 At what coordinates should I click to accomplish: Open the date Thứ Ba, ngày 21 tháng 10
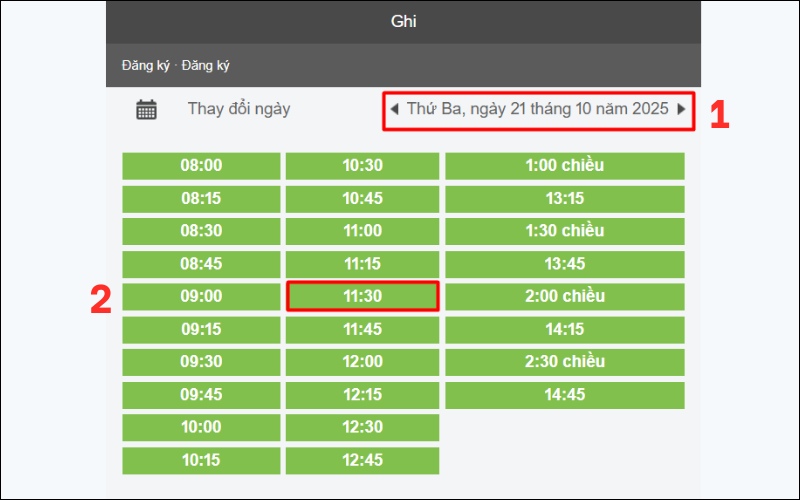538,109
